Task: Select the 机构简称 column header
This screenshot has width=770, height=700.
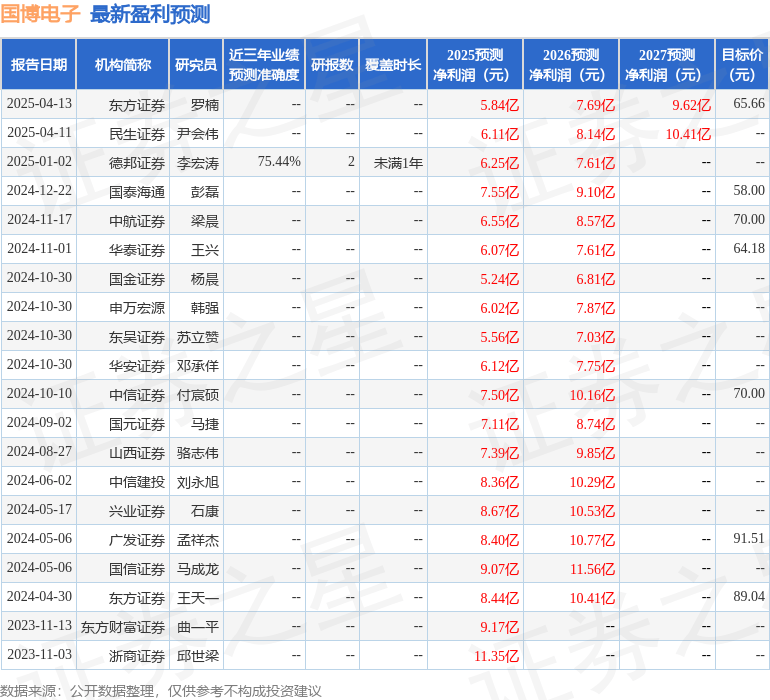Action: pos(123,64)
